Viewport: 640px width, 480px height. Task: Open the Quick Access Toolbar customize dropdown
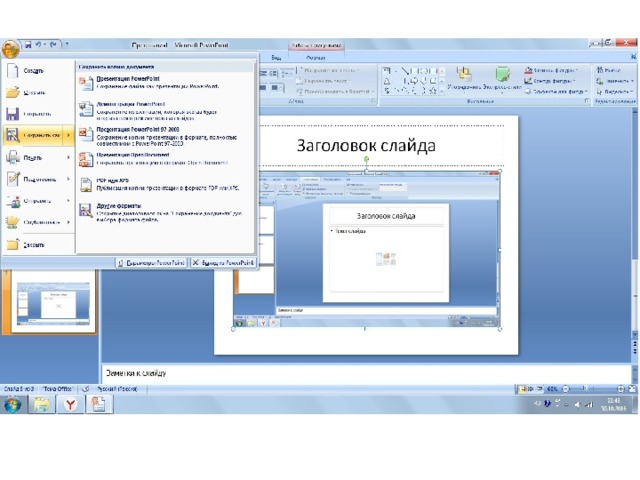point(67,44)
